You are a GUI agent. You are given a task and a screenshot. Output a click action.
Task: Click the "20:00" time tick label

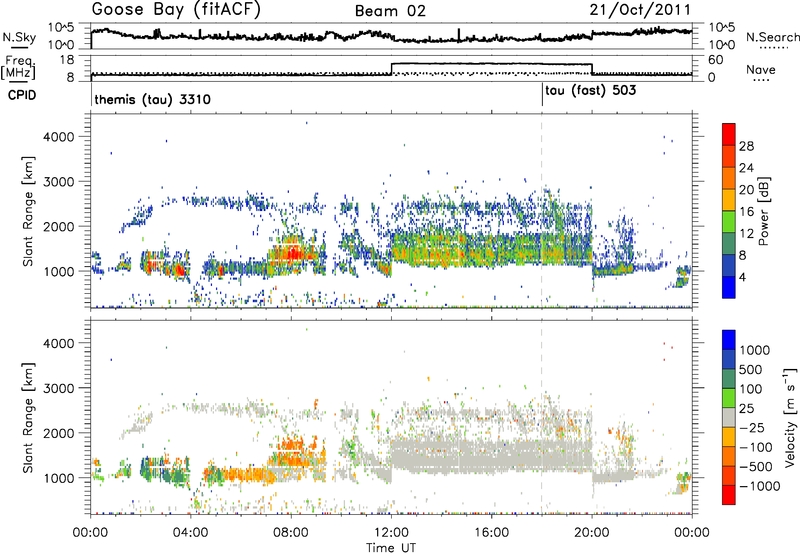click(x=592, y=533)
